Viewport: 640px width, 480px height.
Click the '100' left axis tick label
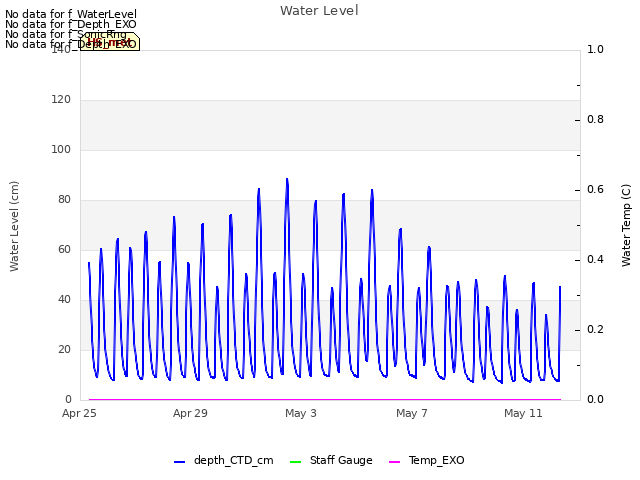(x=61, y=149)
